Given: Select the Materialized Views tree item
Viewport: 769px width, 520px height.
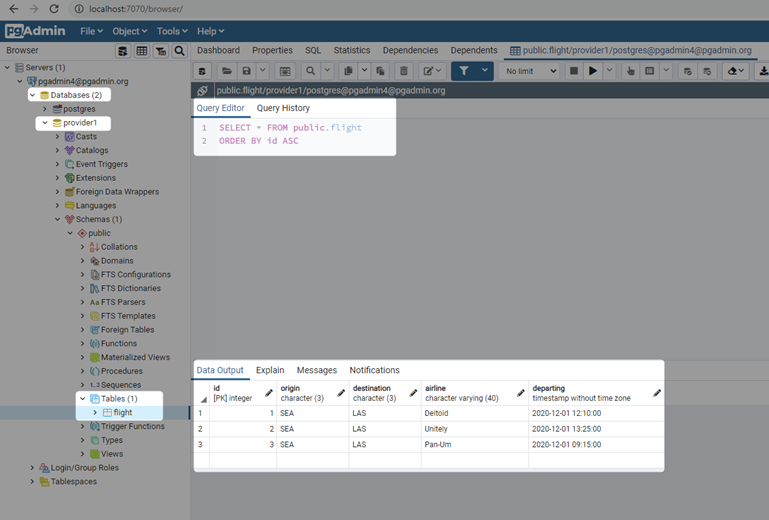Looking at the screenshot, I should tap(135, 358).
